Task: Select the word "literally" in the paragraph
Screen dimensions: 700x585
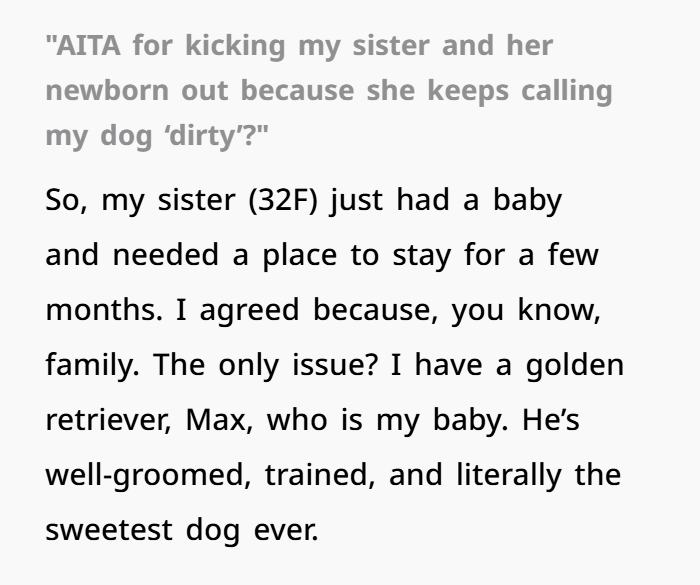Action: click(508, 476)
